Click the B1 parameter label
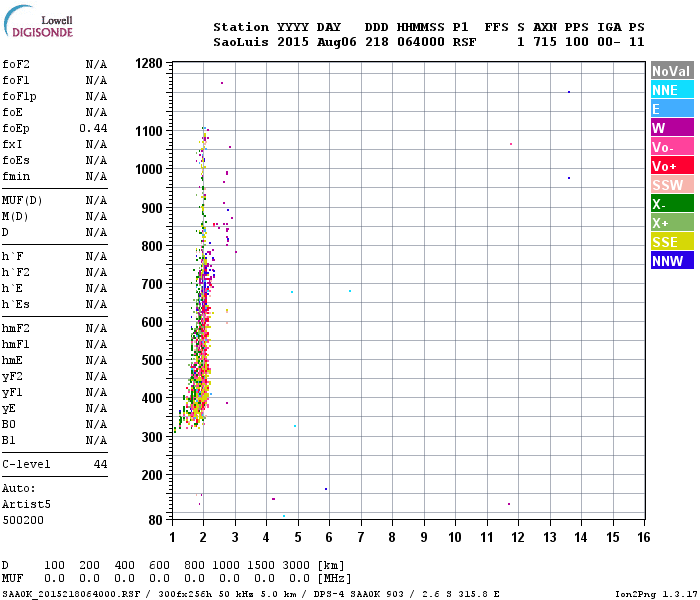 point(8,440)
